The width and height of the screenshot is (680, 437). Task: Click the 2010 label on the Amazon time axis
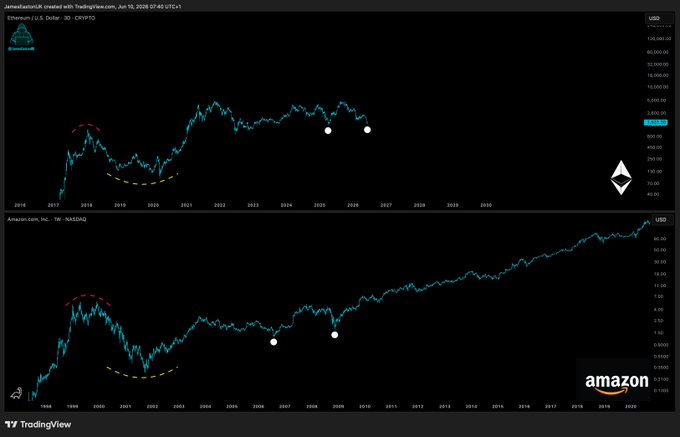tap(365, 407)
